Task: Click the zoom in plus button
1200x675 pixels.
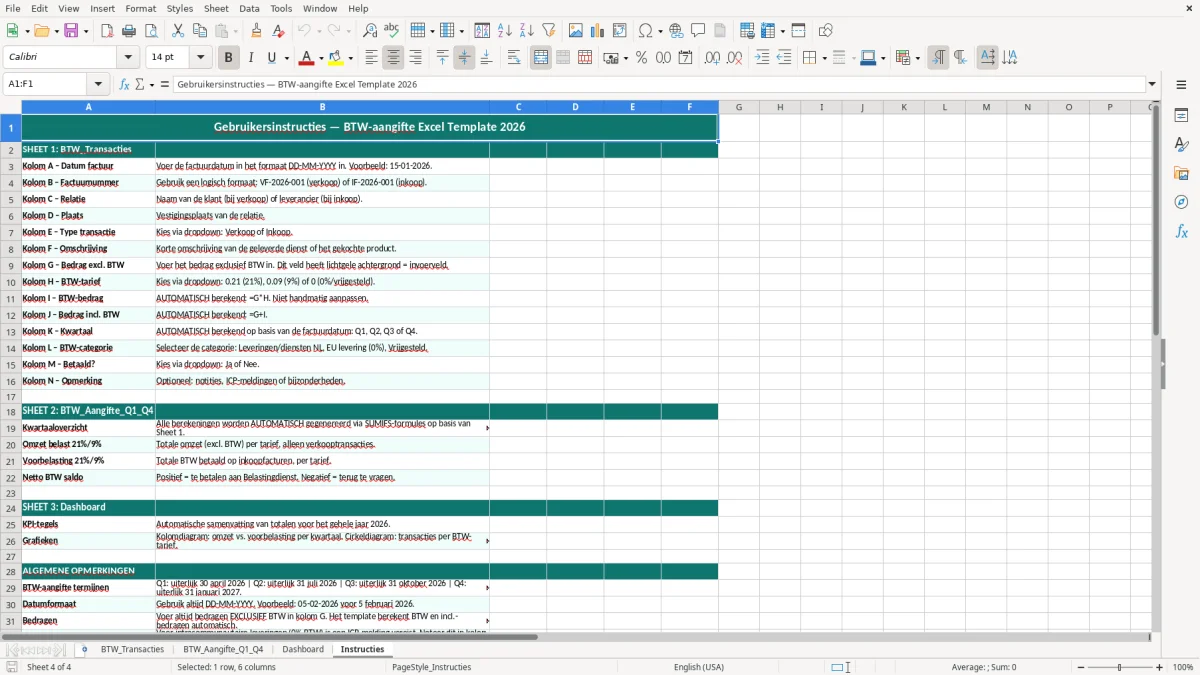Action: point(1160,667)
